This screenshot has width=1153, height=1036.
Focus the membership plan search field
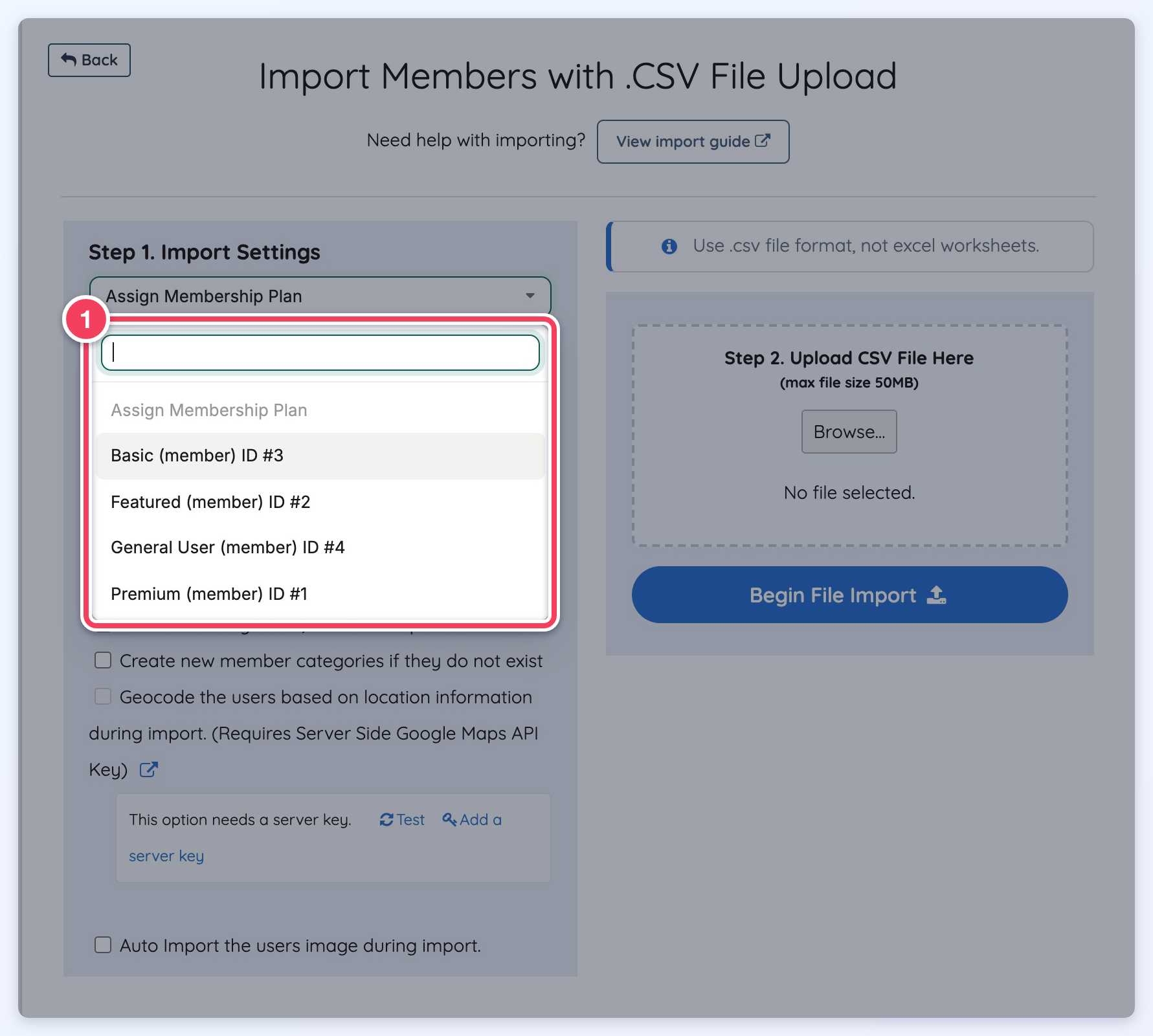tap(320, 353)
